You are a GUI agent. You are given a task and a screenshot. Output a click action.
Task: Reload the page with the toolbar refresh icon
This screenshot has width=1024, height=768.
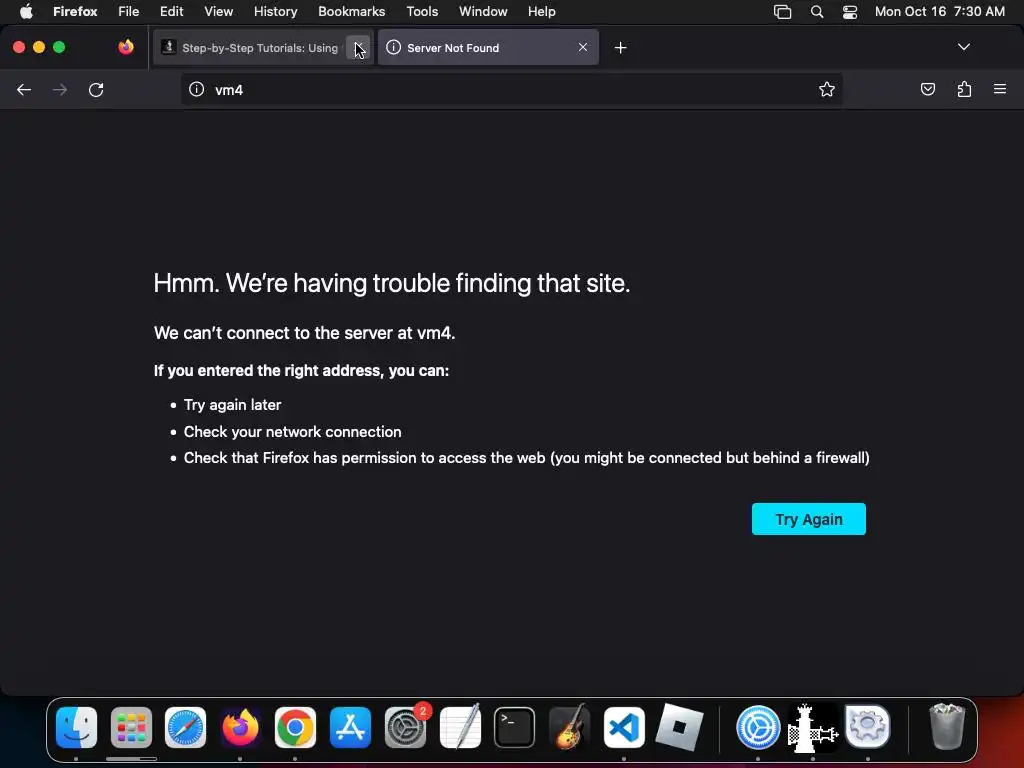(96, 89)
